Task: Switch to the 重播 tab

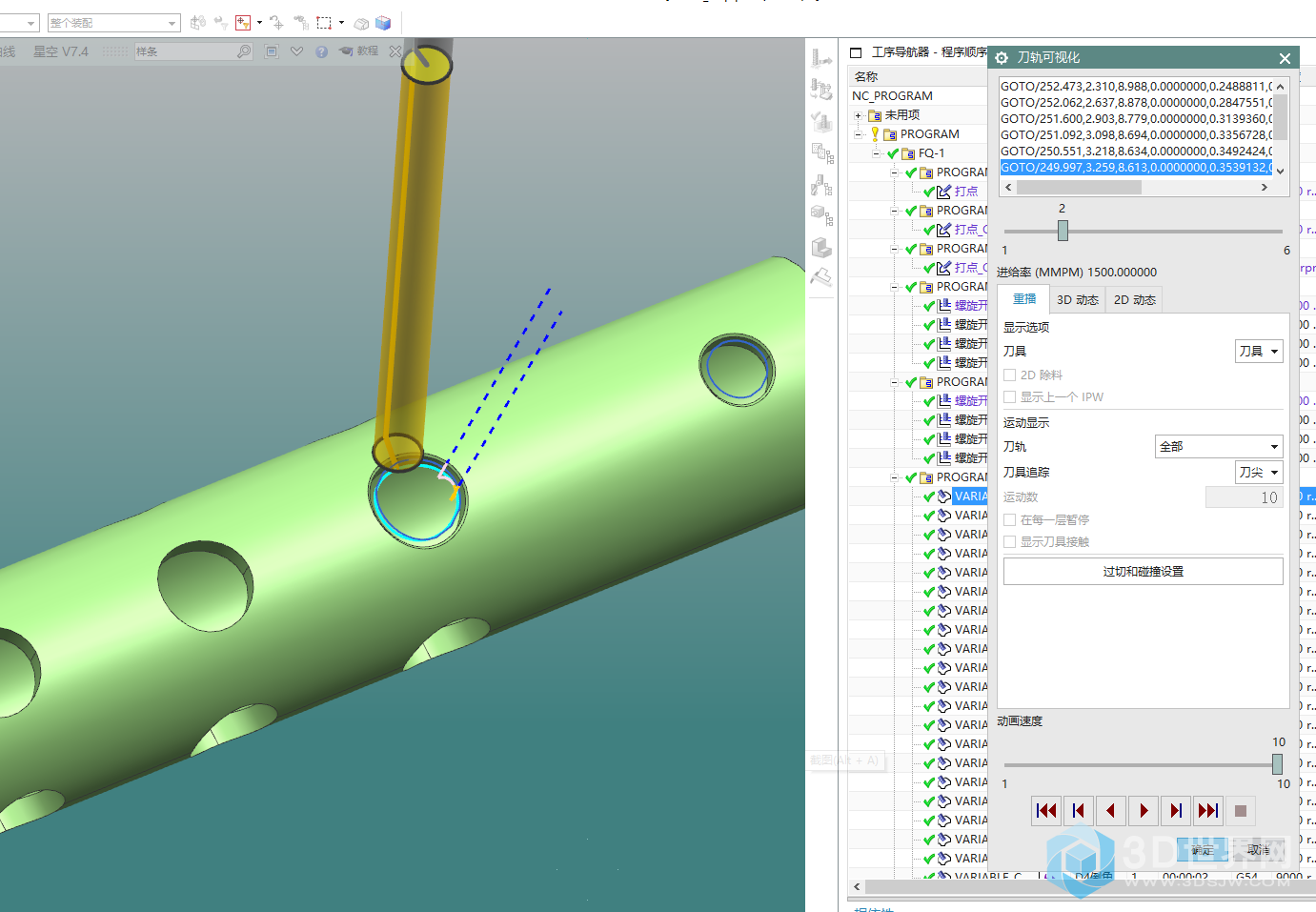Action: click(1024, 299)
